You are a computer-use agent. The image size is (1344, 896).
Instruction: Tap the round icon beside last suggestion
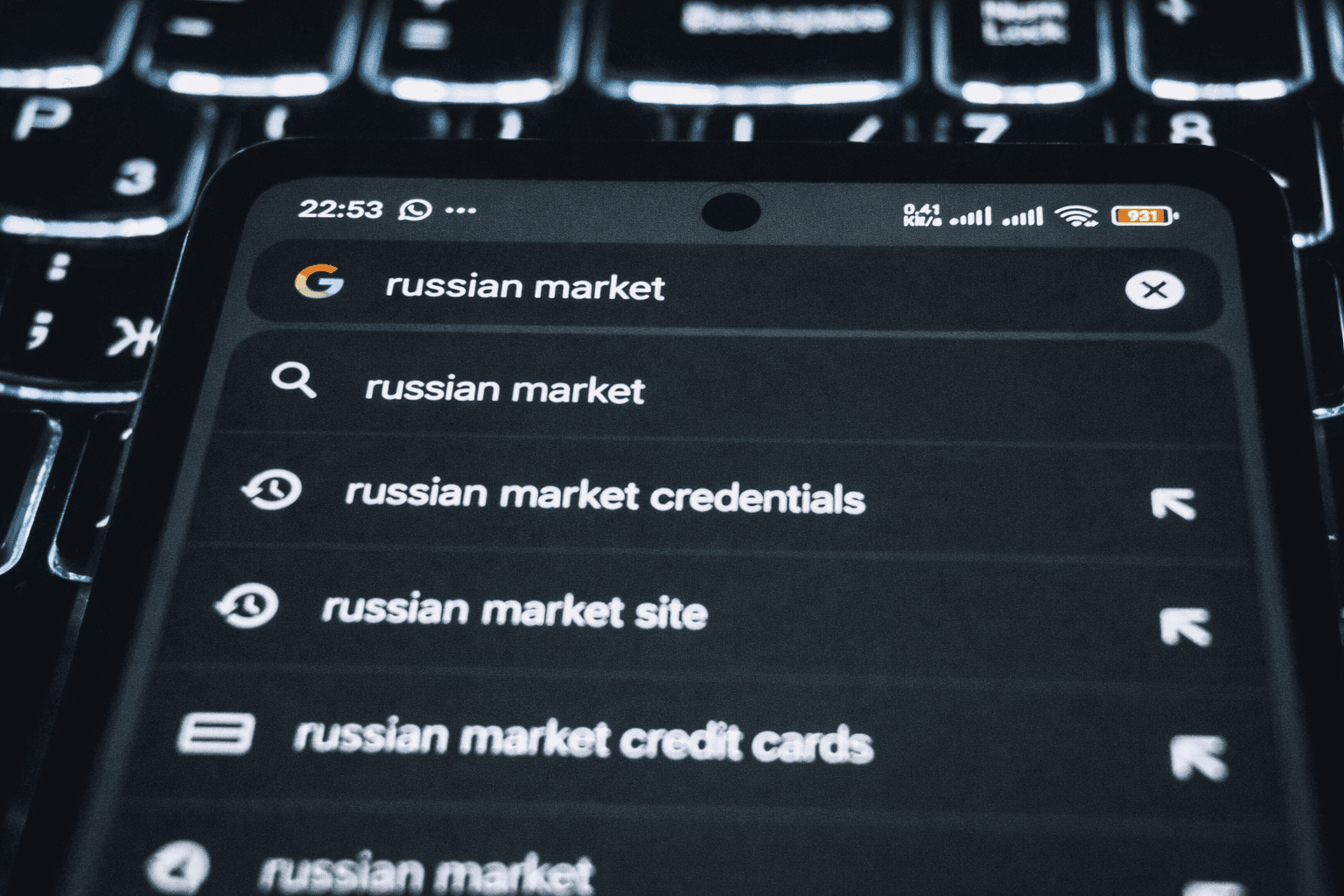point(178,869)
